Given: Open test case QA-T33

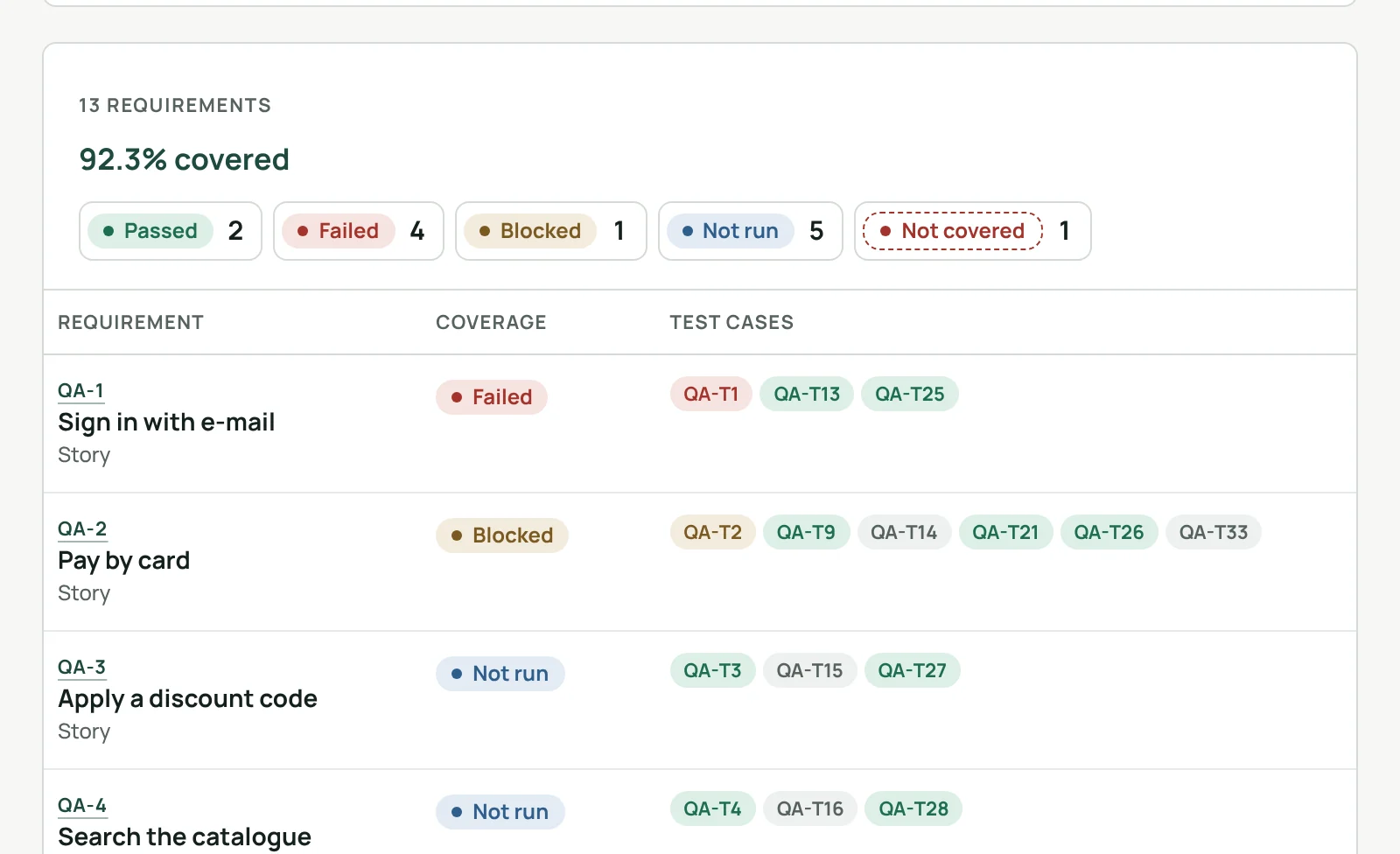Looking at the screenshot, I should 1214,532.
